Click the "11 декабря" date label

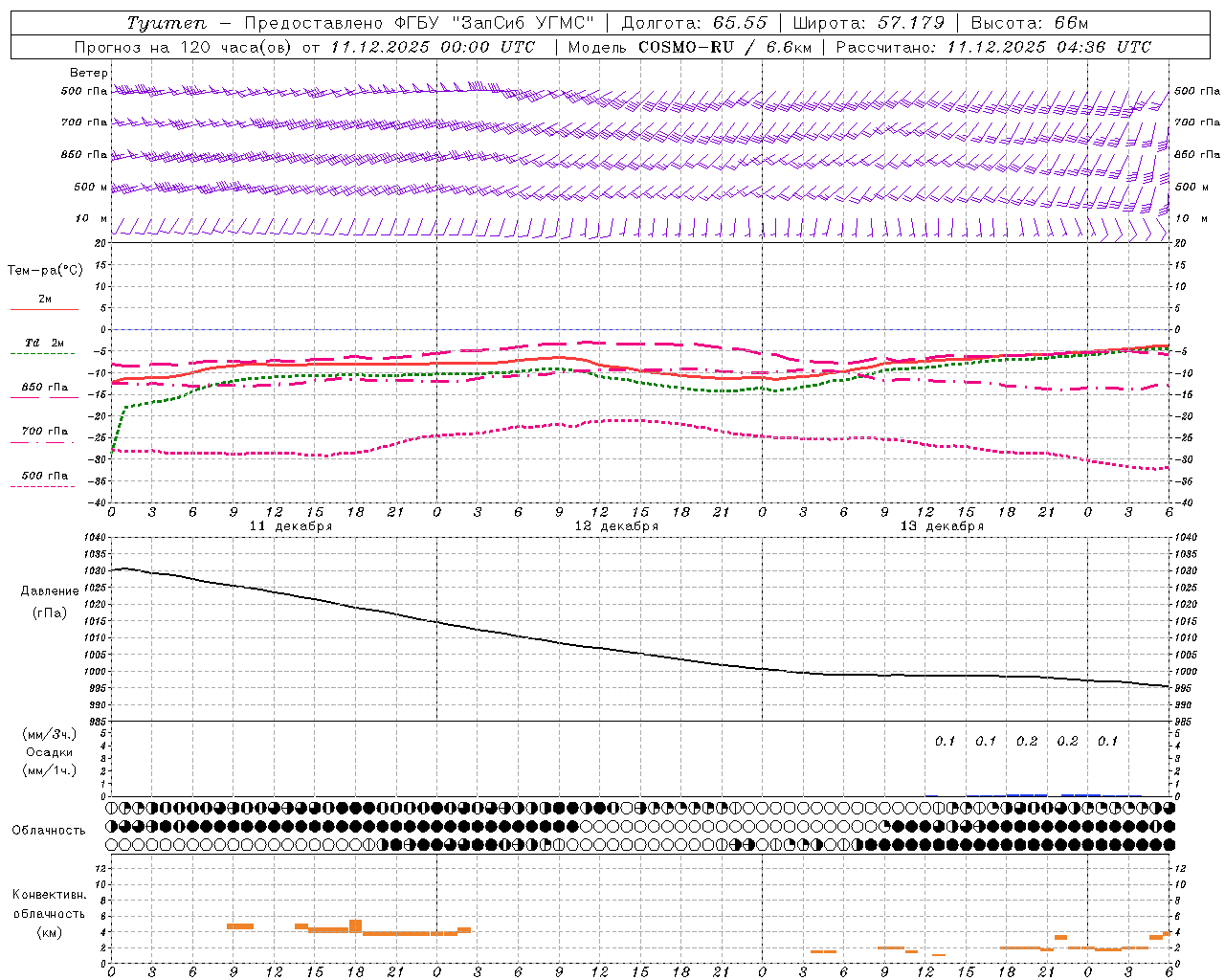pyautogui.click(x=291, y=526)
